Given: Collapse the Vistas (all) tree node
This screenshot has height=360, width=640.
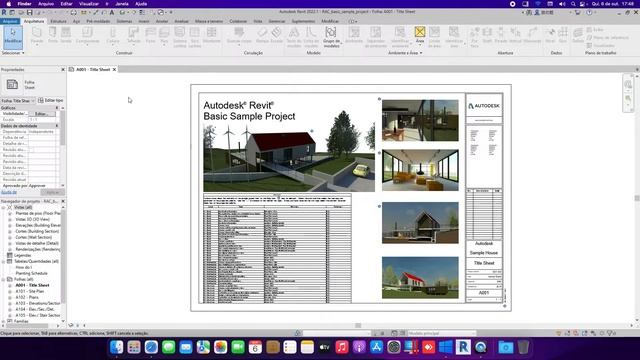Looking at the screenshot, I should pos(4,207).
